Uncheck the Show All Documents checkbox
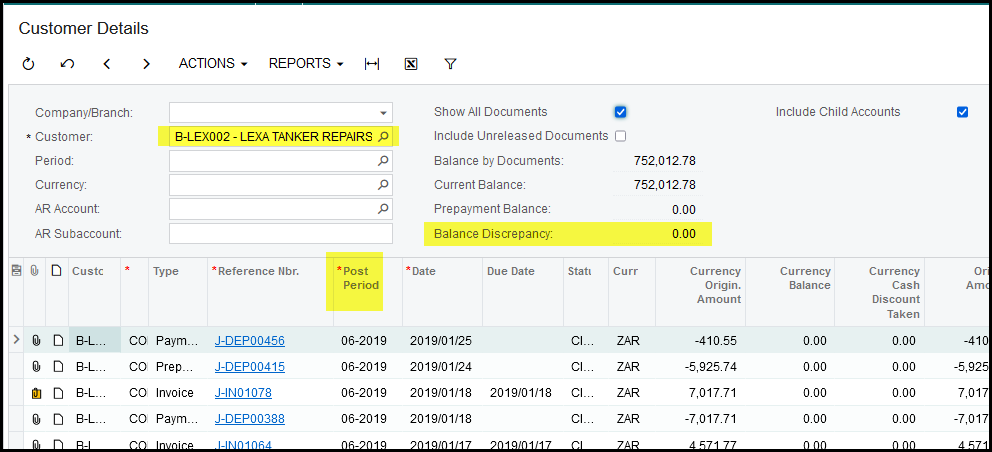The width and height of the screenshot is (992, 452). click(620, 112)
